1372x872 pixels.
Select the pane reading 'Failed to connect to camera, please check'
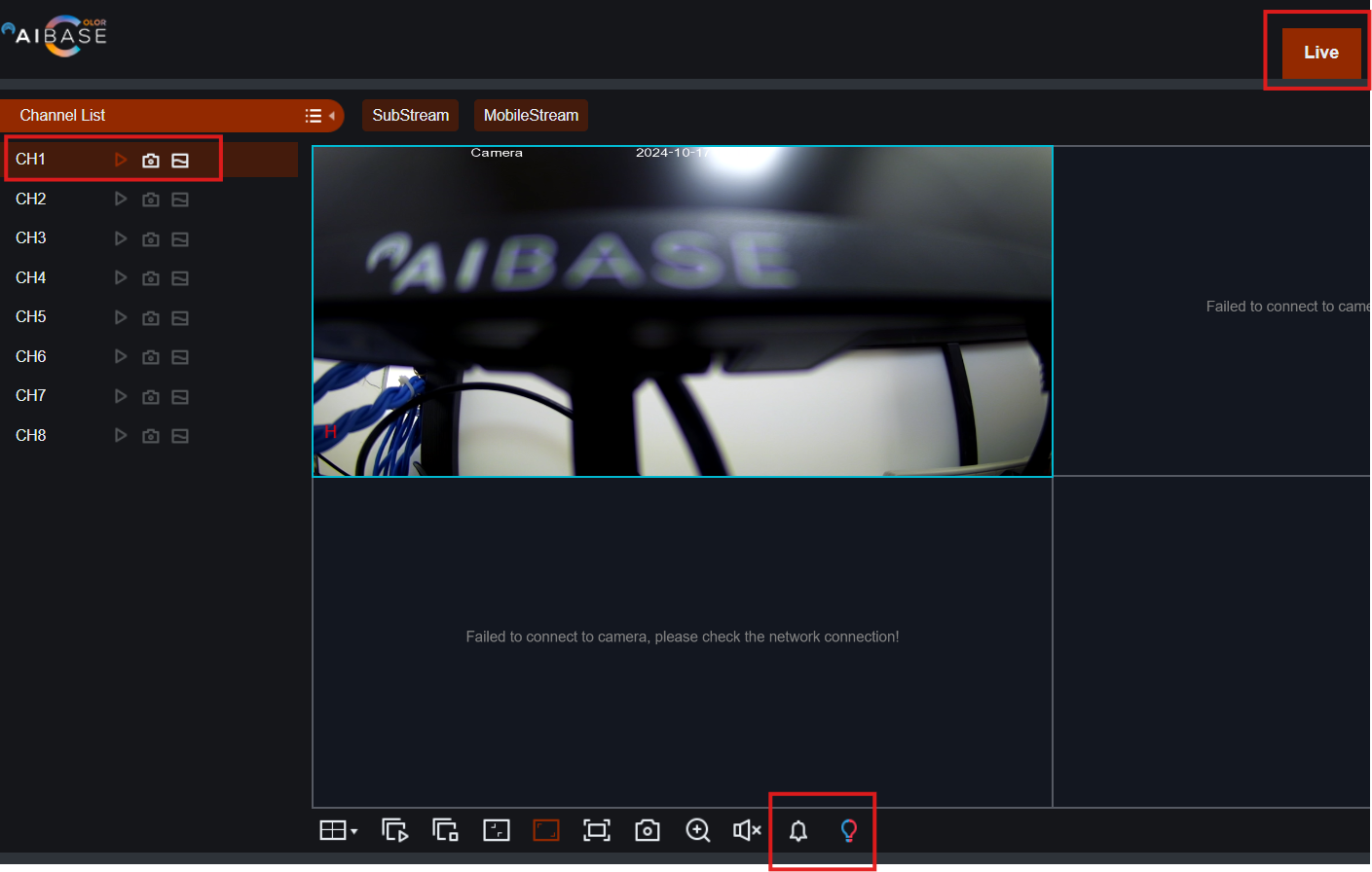point(683,642)
